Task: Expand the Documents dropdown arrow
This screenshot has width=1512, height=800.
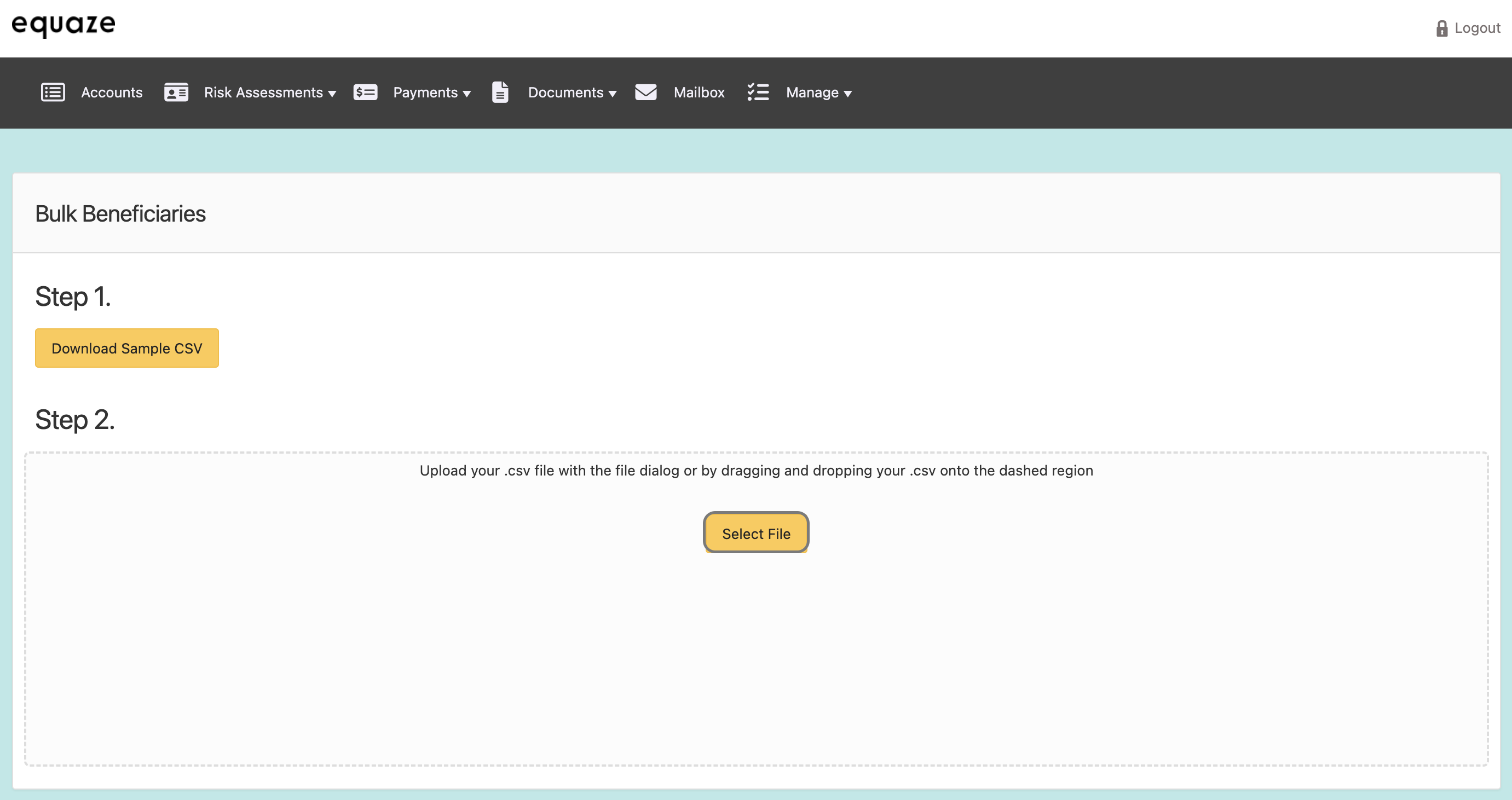Action: (613, 94)
